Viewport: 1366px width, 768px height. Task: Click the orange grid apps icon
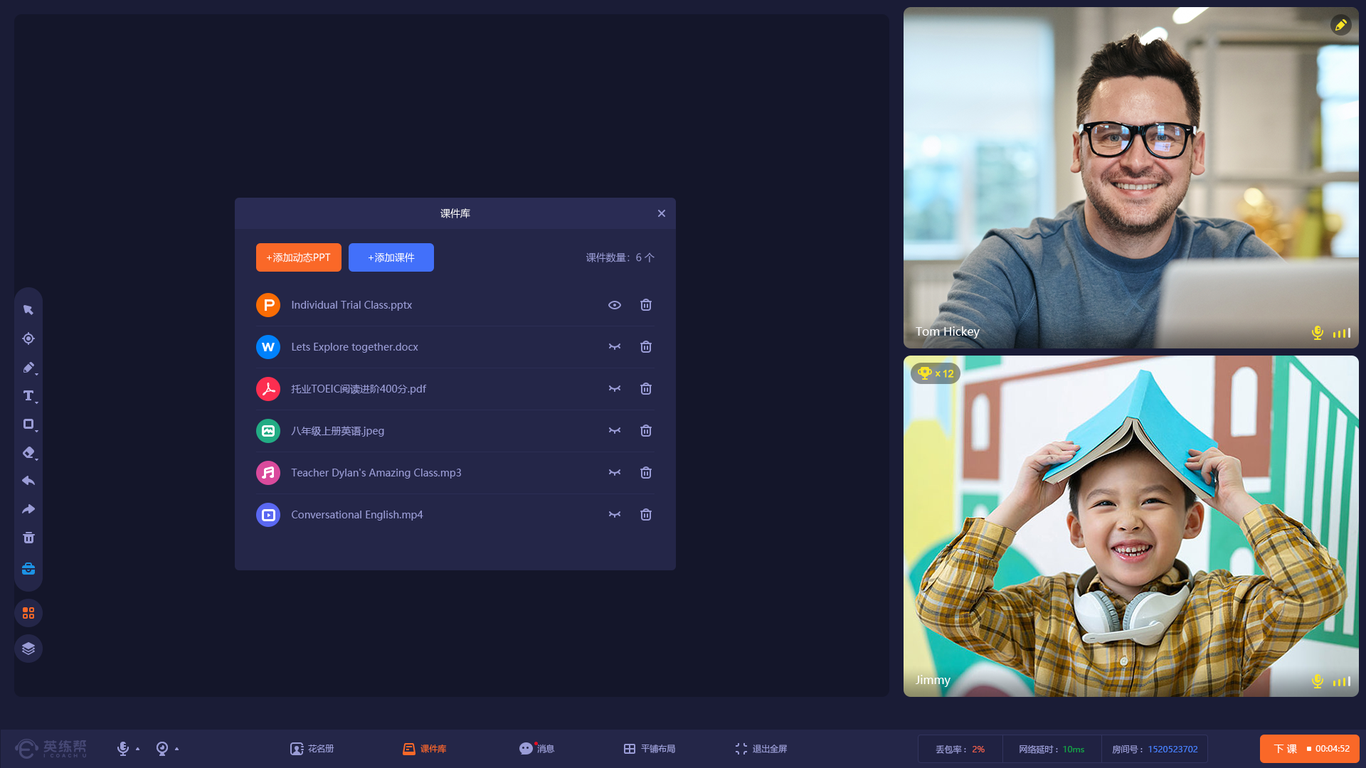(28, 613)
